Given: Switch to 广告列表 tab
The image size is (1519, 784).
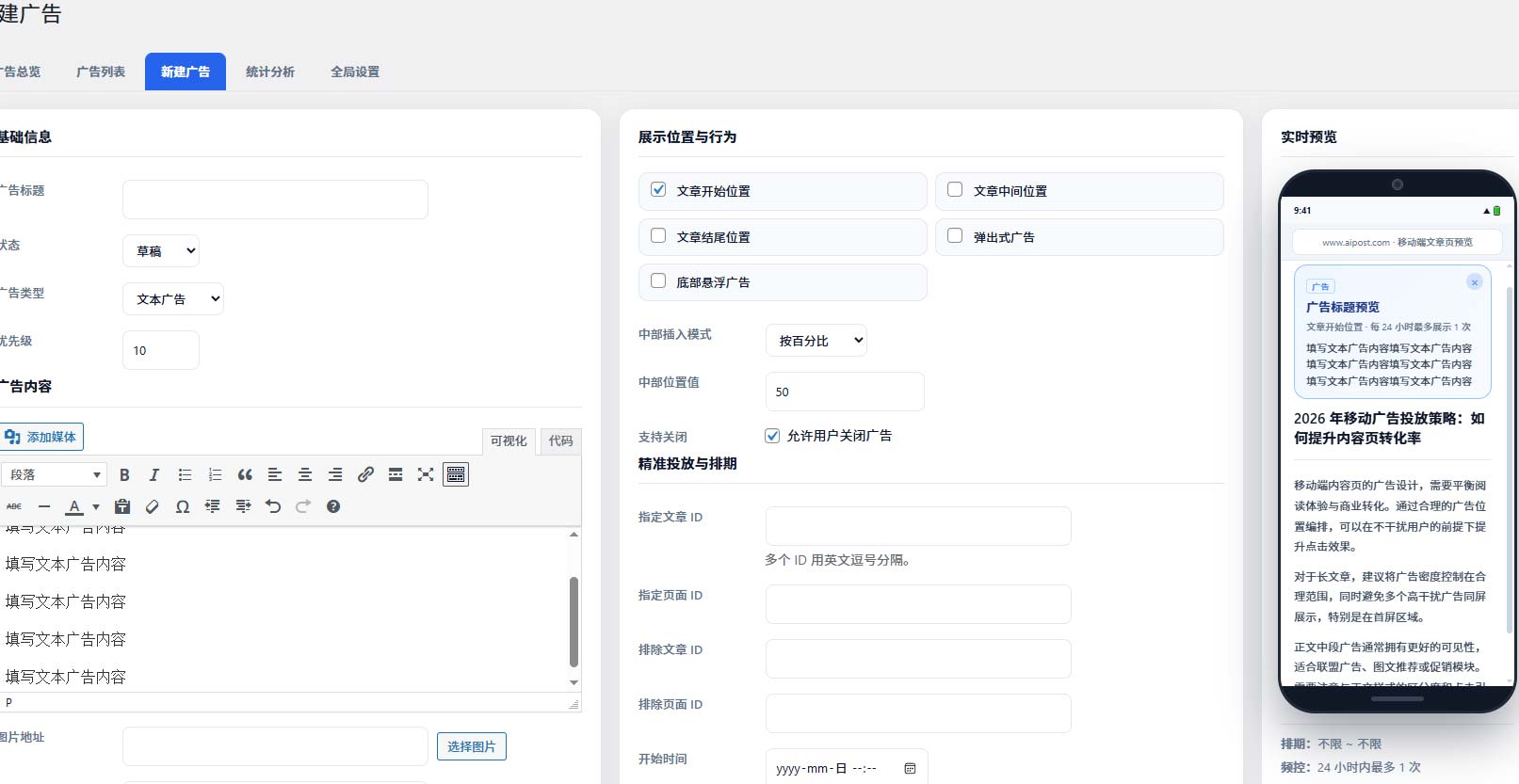Looking at the screenshot, I should 101,72.
